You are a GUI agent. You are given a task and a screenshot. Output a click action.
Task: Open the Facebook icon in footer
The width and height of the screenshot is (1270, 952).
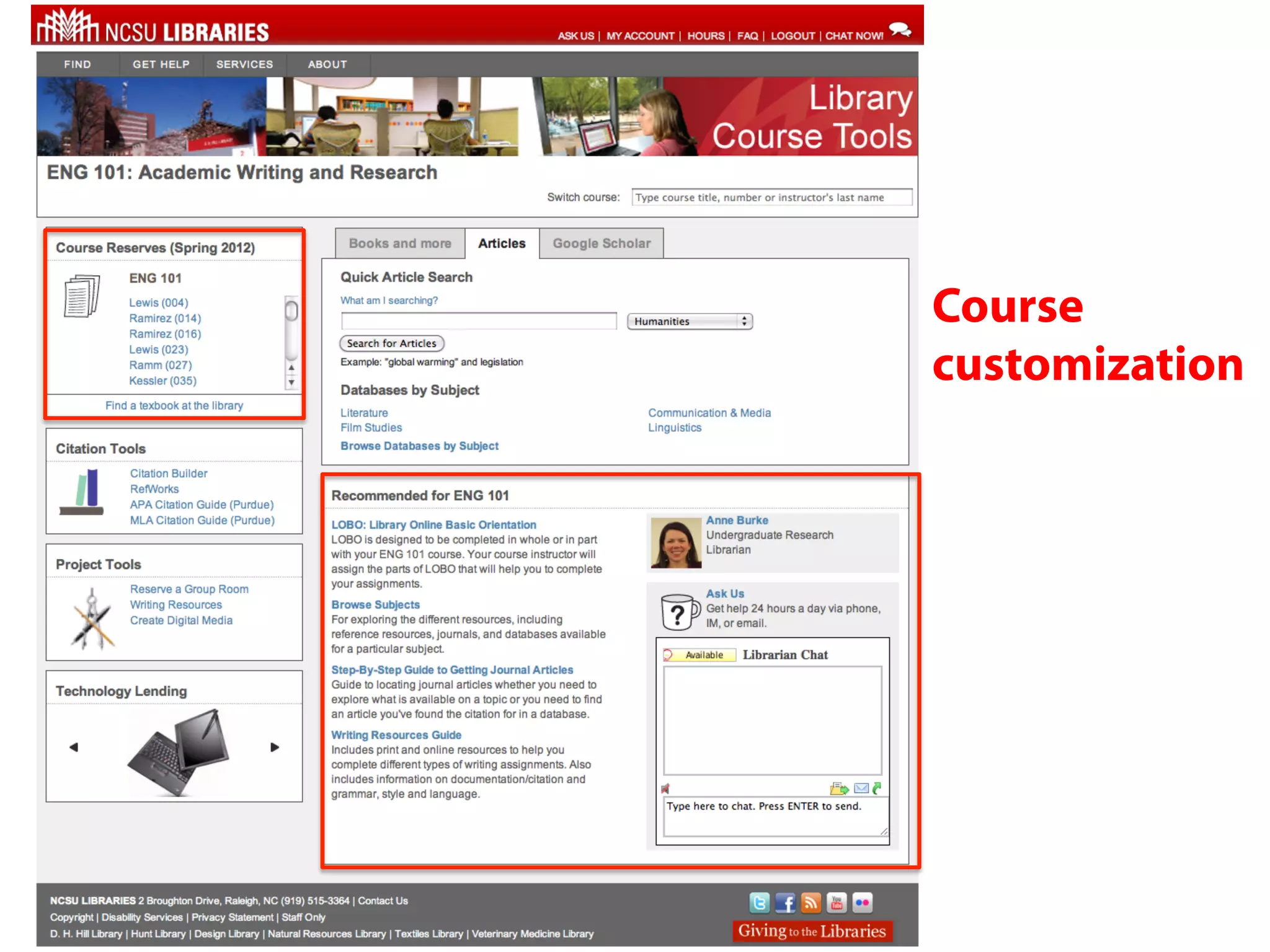point(785,902)
